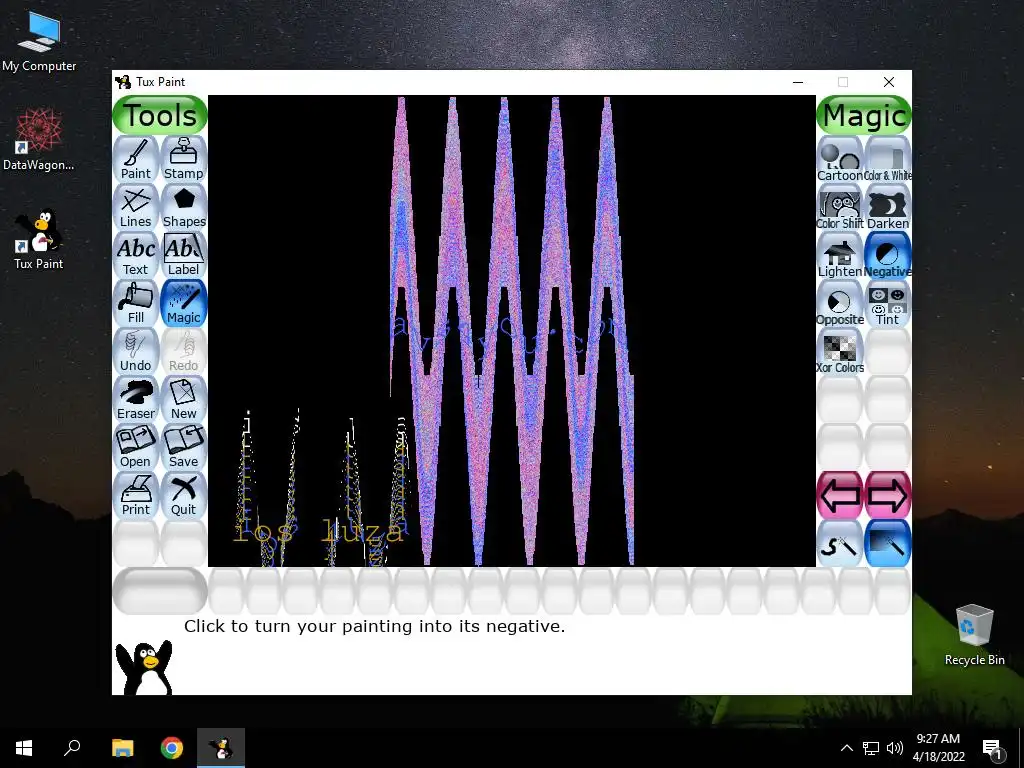The image size is (1024, 768).
Task: Select the Paint brush tool
Action: pos(136,159)
